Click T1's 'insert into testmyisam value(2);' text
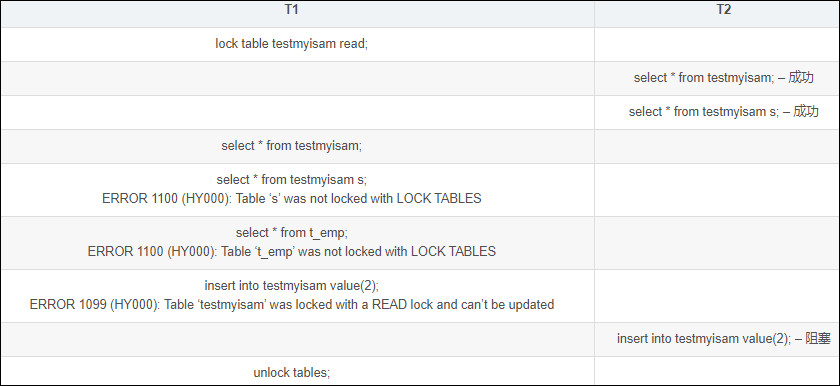This screenshot has width=840, height=386. tap(291, 286)
